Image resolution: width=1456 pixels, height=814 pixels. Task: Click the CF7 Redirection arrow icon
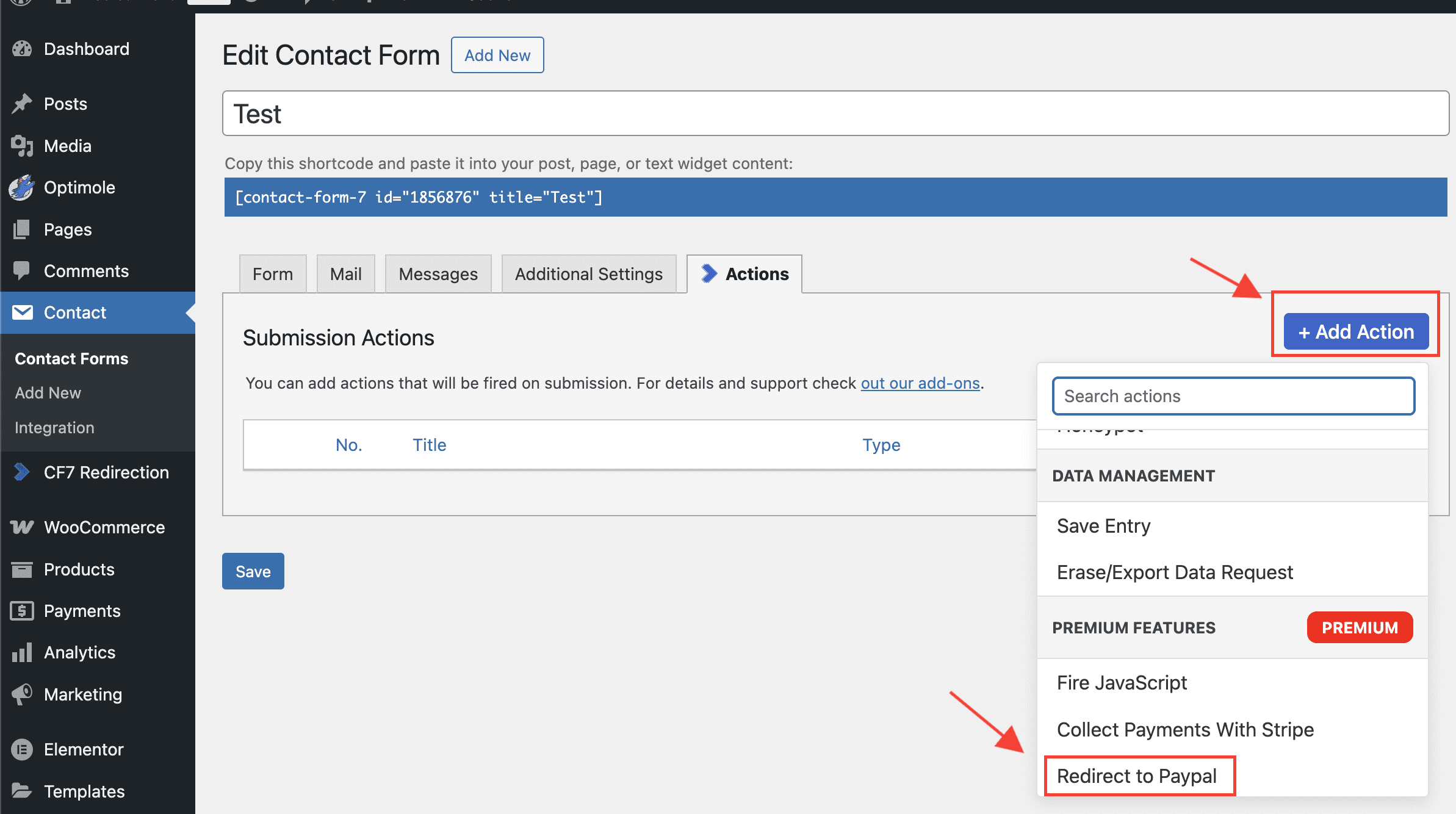[22, 472]
